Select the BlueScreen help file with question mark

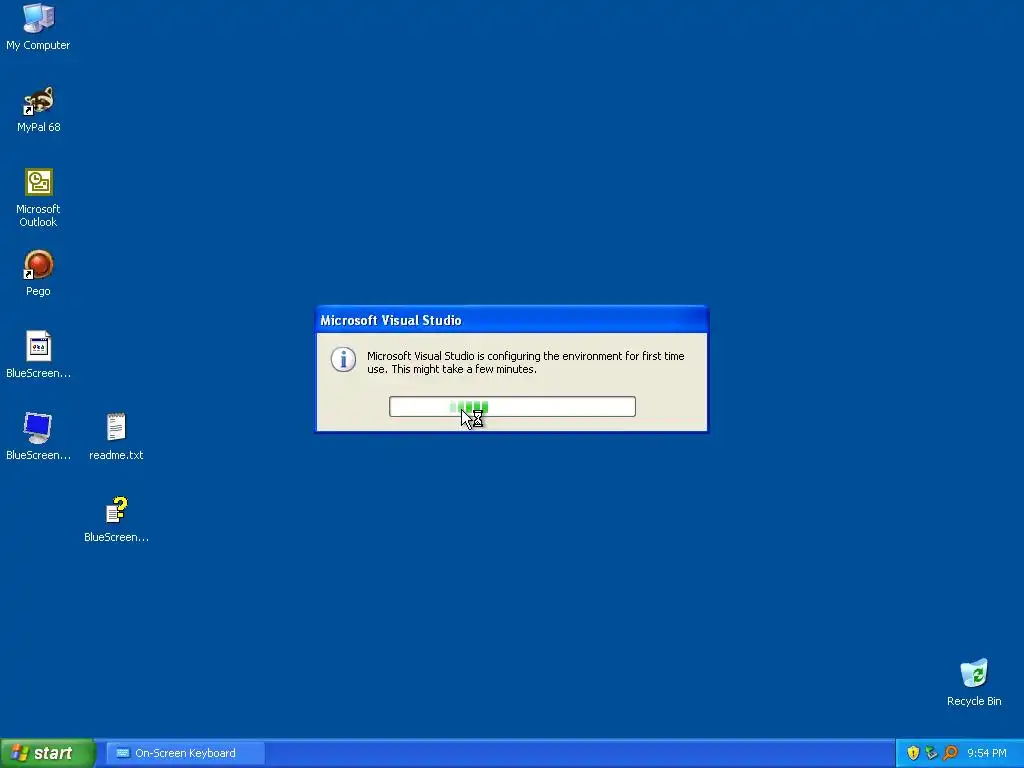tap(116, 519)
